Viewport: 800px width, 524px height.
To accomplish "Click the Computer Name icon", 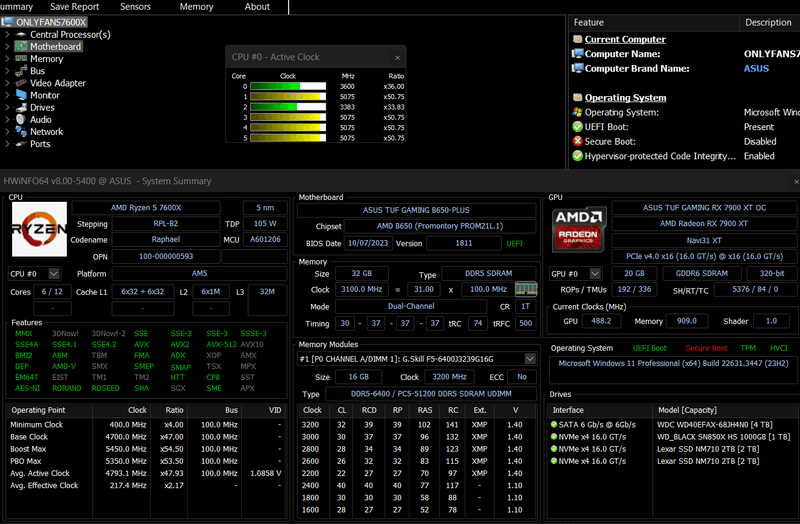I will (578, 54).
